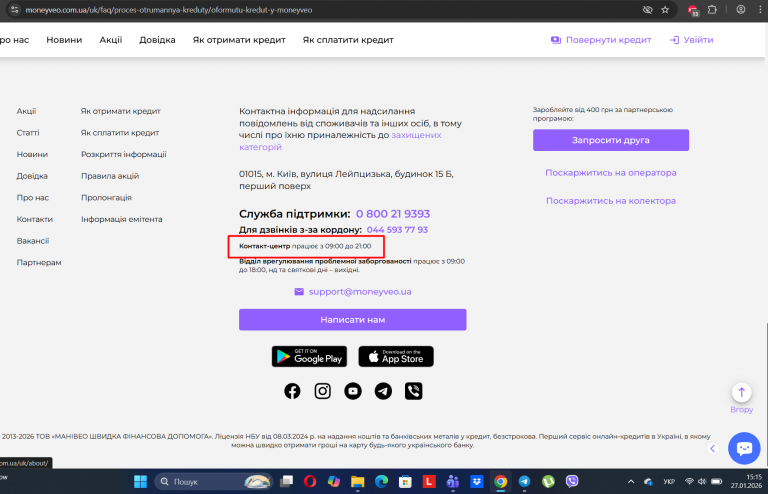
Task: Bookmark this page with the star icon
Action: tap(665, 10)
